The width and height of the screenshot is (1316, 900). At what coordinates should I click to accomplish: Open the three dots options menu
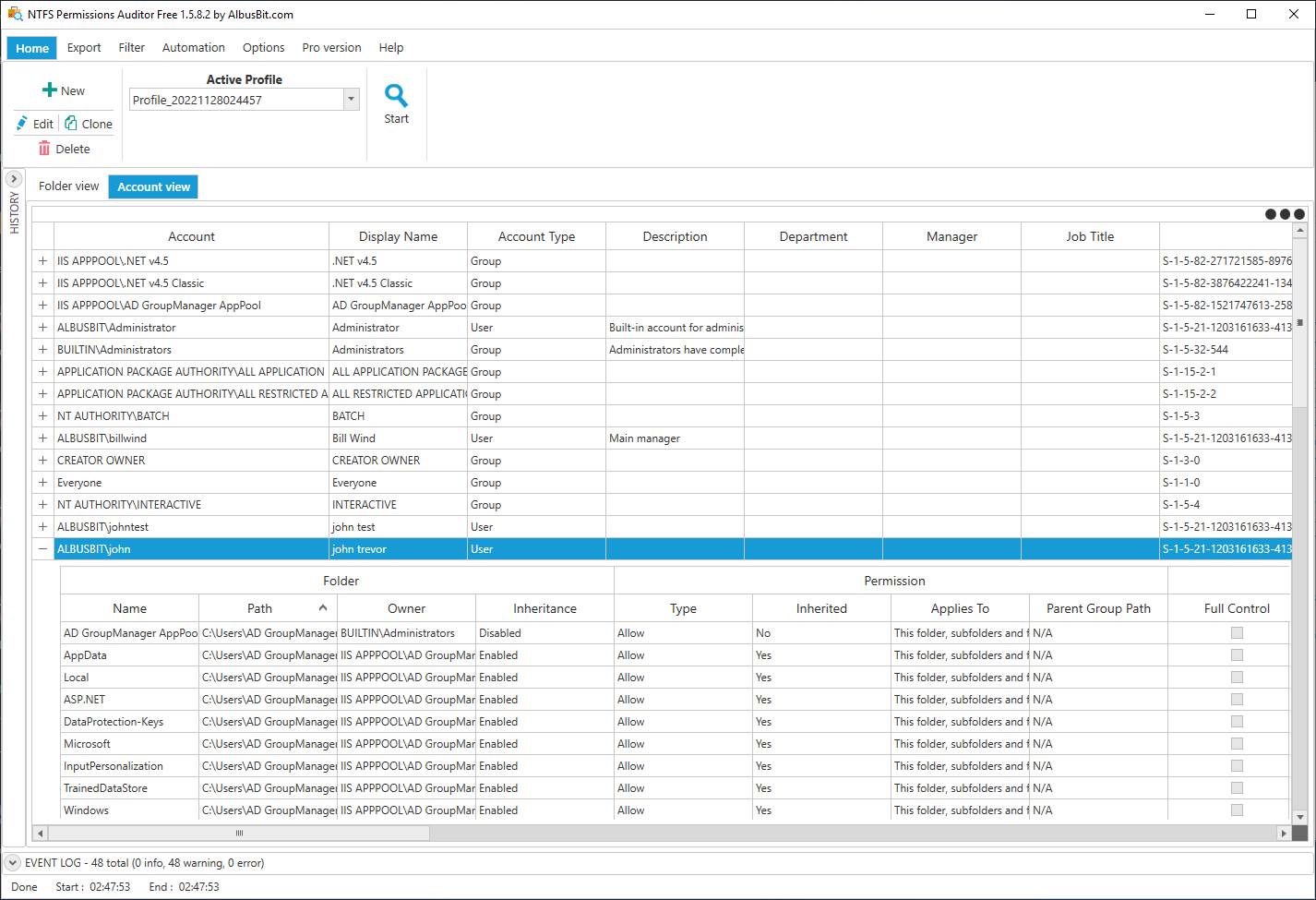(1285, 214)
